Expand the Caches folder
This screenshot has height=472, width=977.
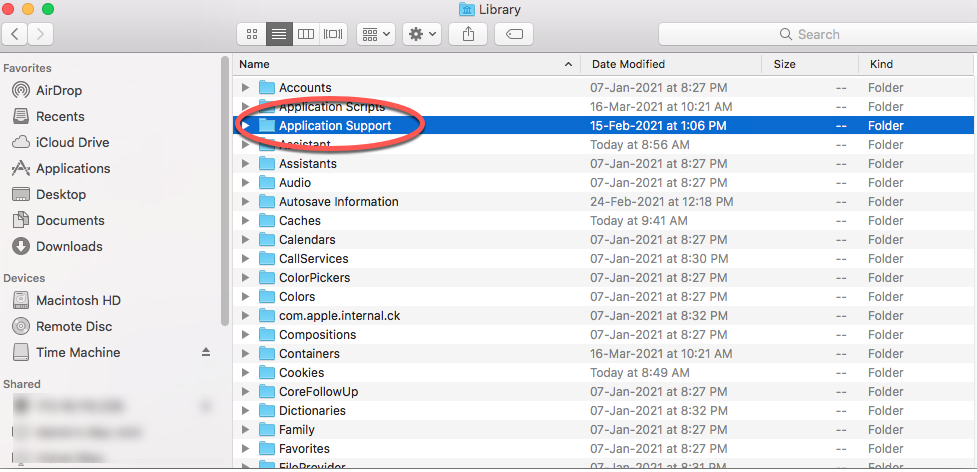coord(245,221)
